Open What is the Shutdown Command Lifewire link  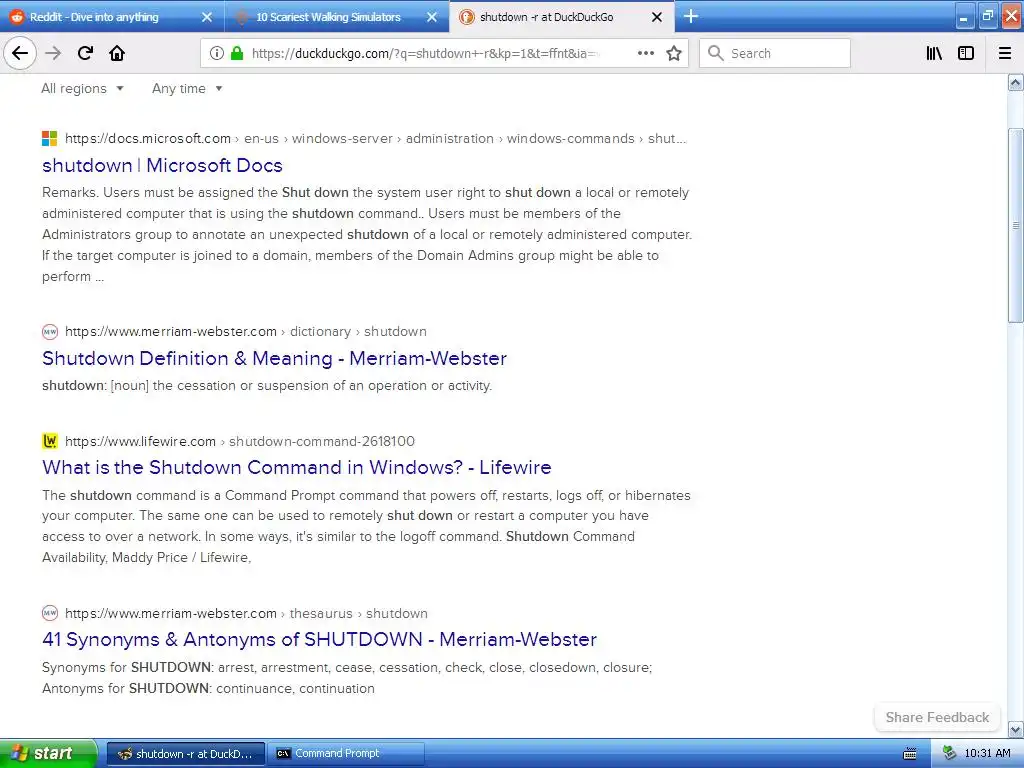tap(296, 468)
